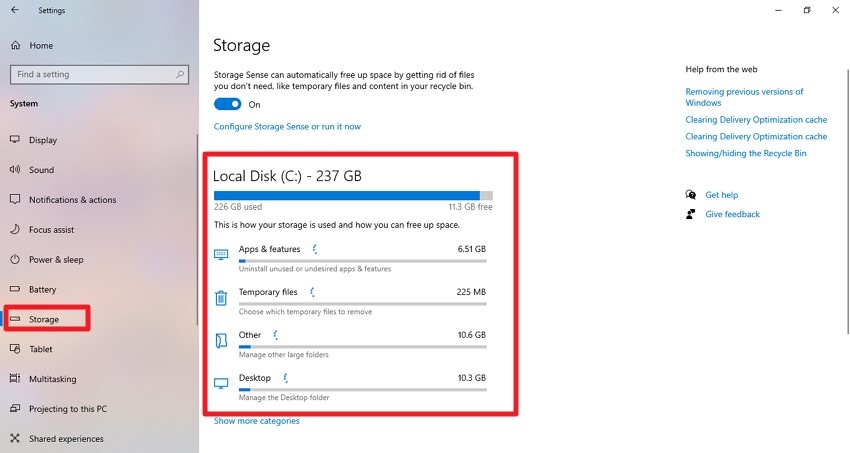Click the Other category folder icon

click(x=221, y=340)
